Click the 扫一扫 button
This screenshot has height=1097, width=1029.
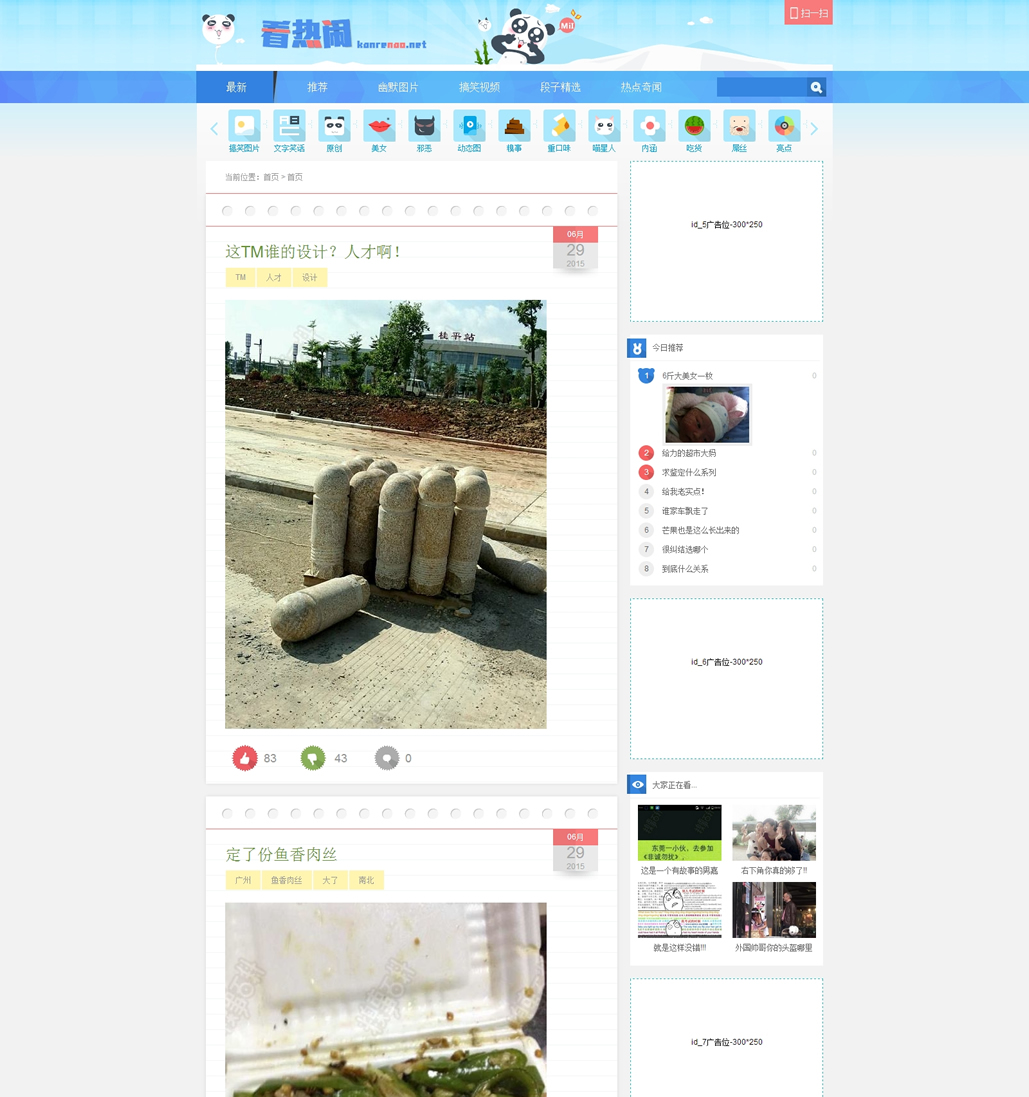tap(809, 13)
